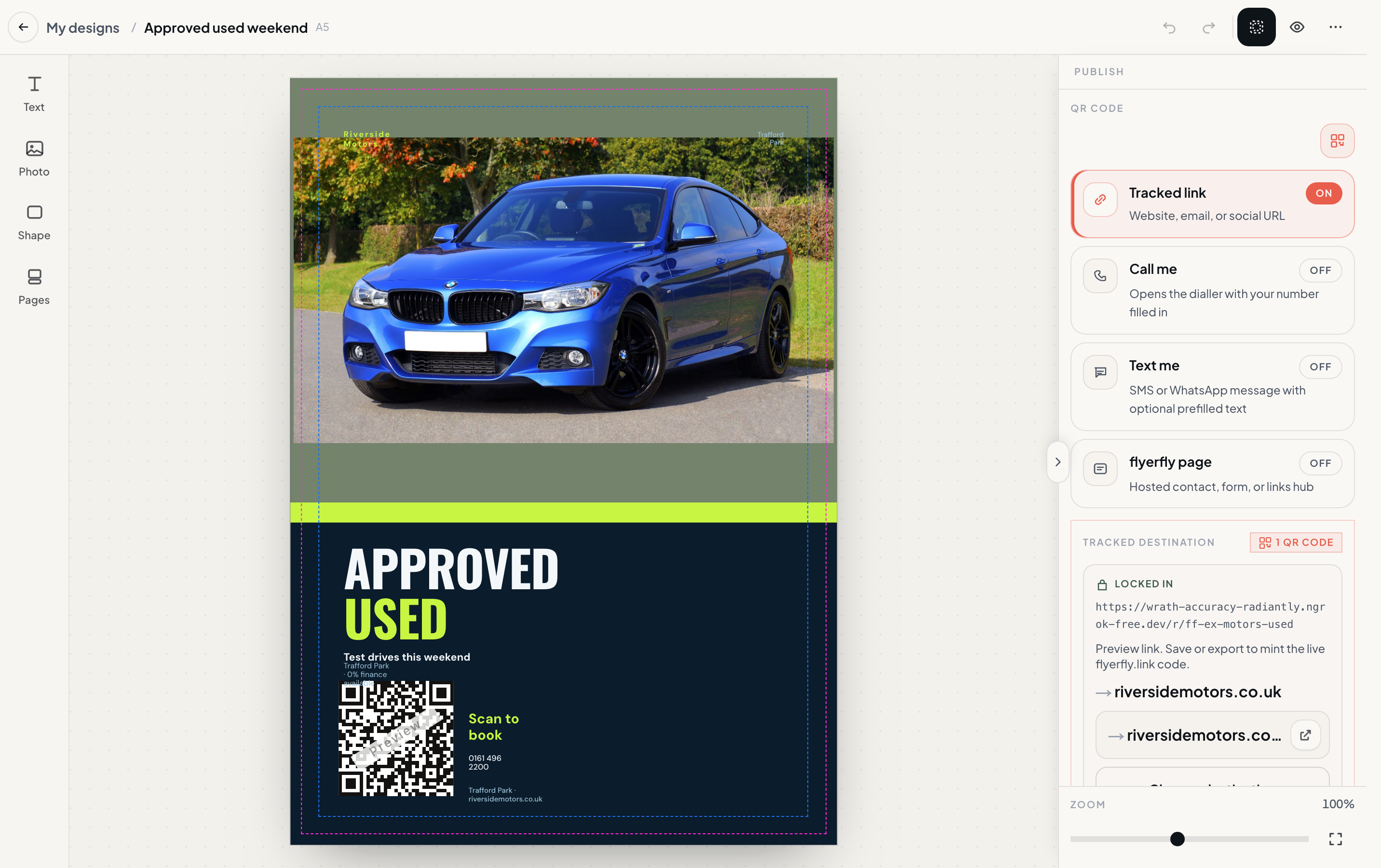The height and width of the screenshot is (868, 1381).
Task: Toggle the print guides button
Action: pyautogui.click(x=1256, y=27)
